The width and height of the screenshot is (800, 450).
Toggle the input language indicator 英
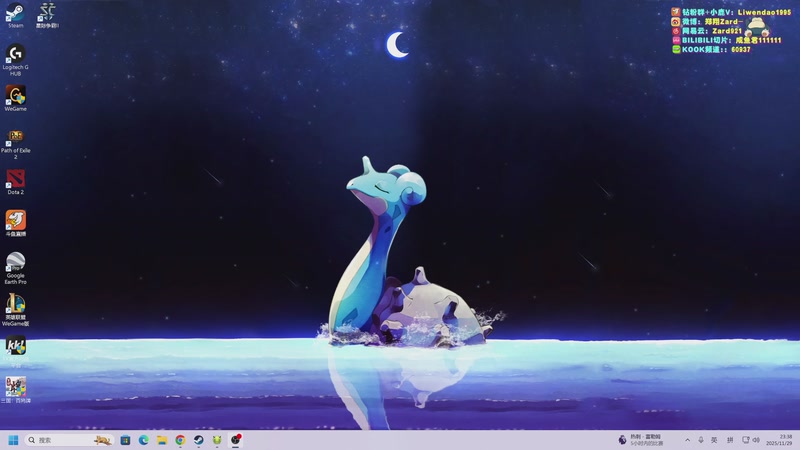coord(714,440)
